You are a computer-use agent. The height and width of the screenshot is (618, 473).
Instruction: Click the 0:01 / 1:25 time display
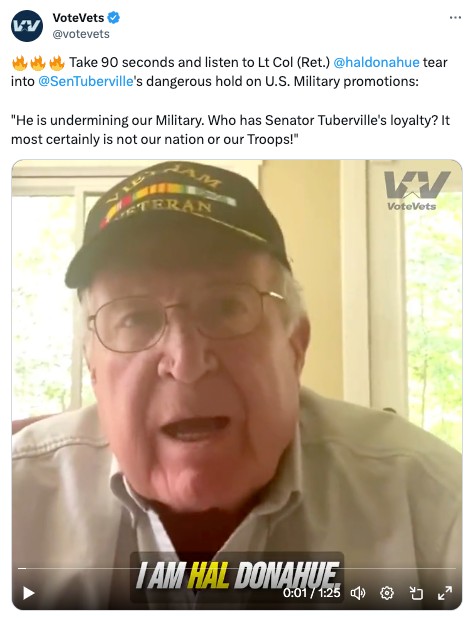tap(311, 593)
